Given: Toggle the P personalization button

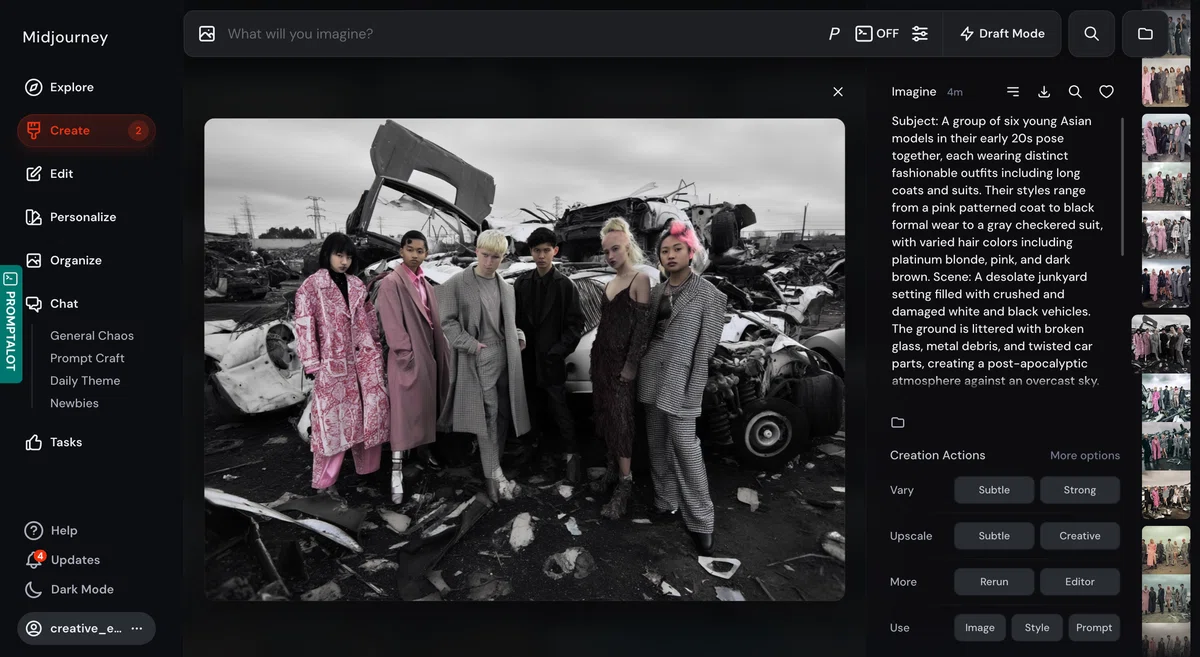Looking at the screenshot, I should [x=834, y=34].
